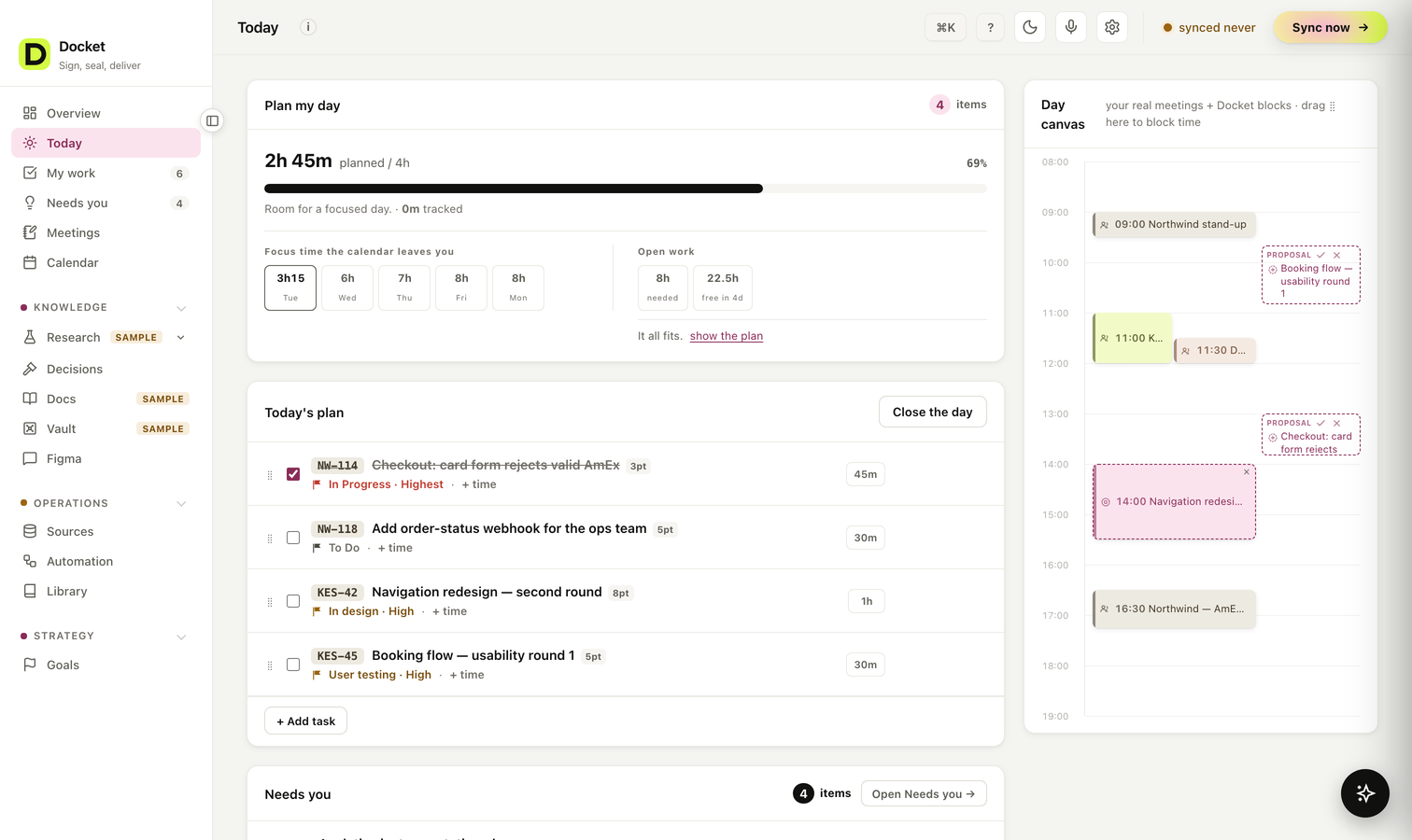This screenshot has width=1412, height=840.
Task: Click Close the day button
Action: pos(932,412)
